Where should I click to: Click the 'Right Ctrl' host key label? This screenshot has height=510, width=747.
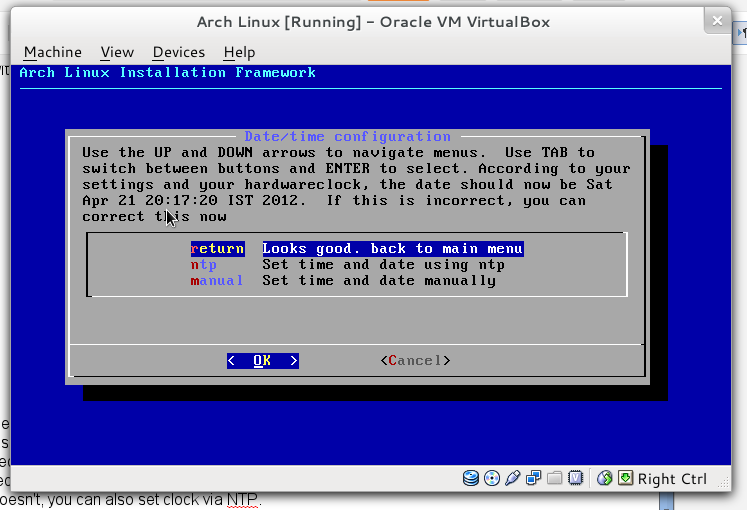tap(672, 479)
